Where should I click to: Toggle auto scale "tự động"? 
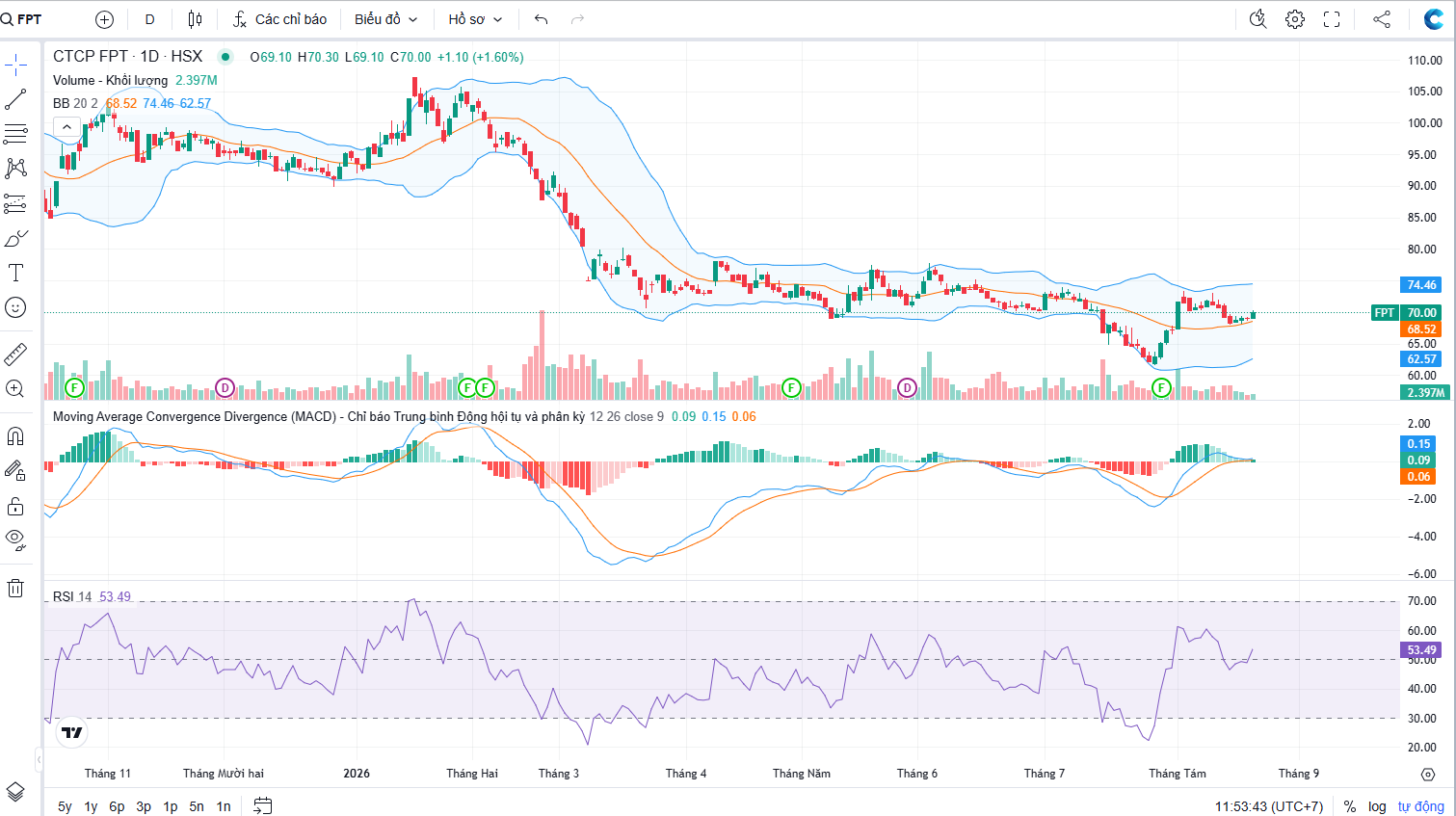pos(1421,806)
